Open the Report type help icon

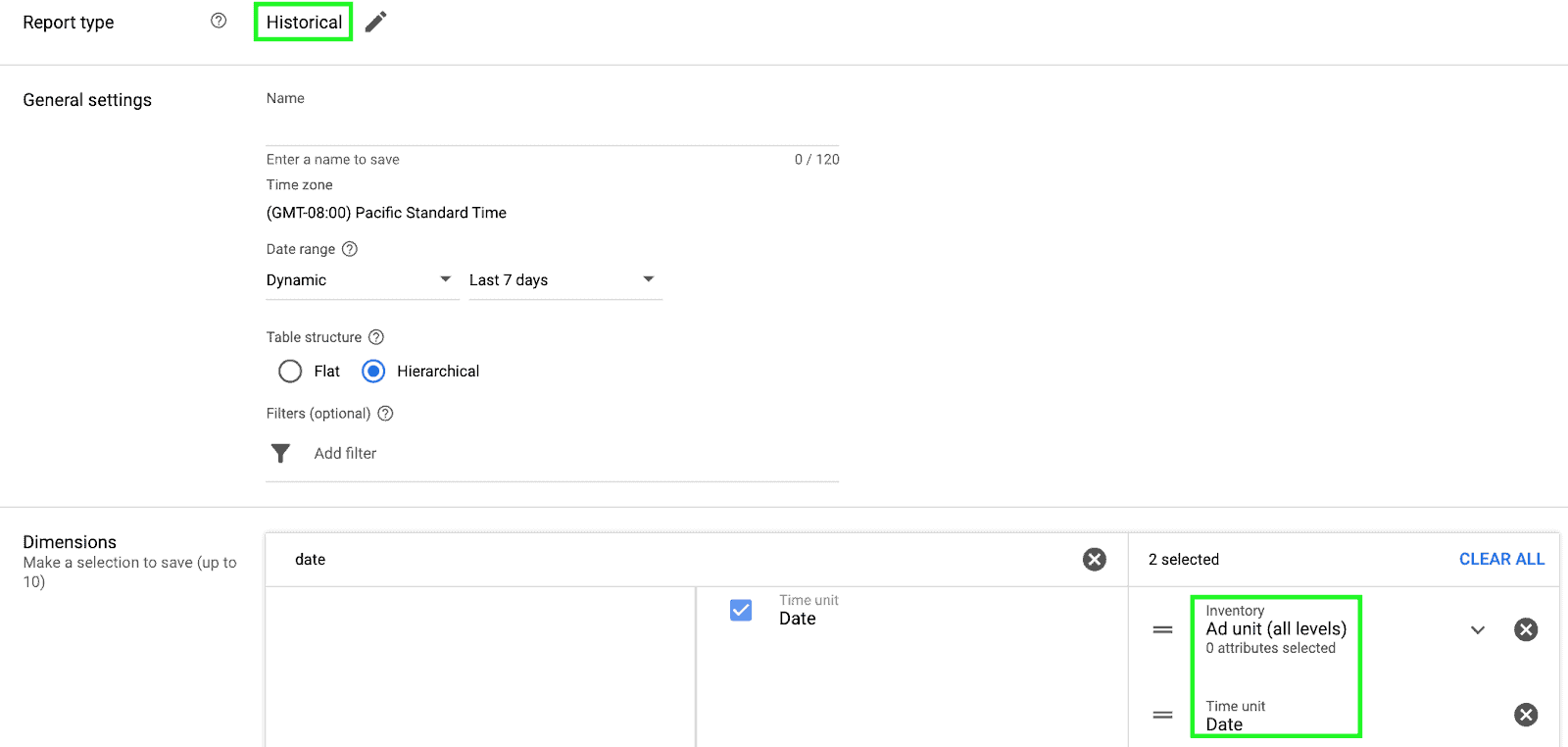coord(219,21)
